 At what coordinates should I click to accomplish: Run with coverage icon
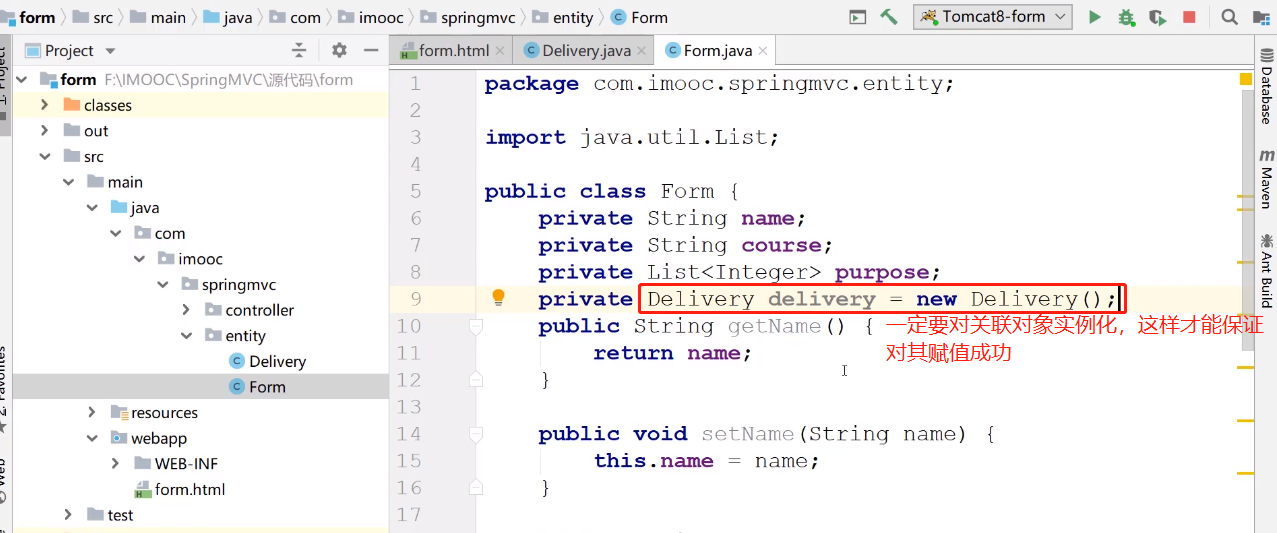[x=1157, y=17]
